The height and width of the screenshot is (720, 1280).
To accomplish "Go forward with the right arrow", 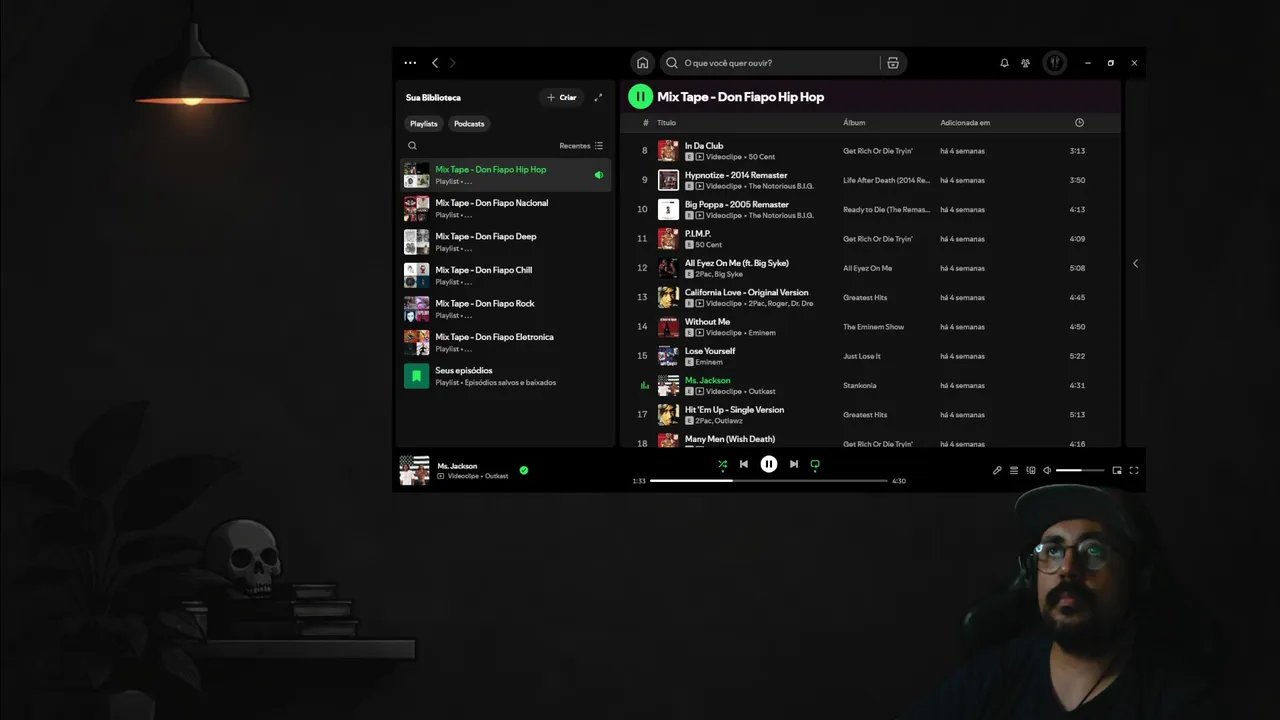I will tap(452, 63).
